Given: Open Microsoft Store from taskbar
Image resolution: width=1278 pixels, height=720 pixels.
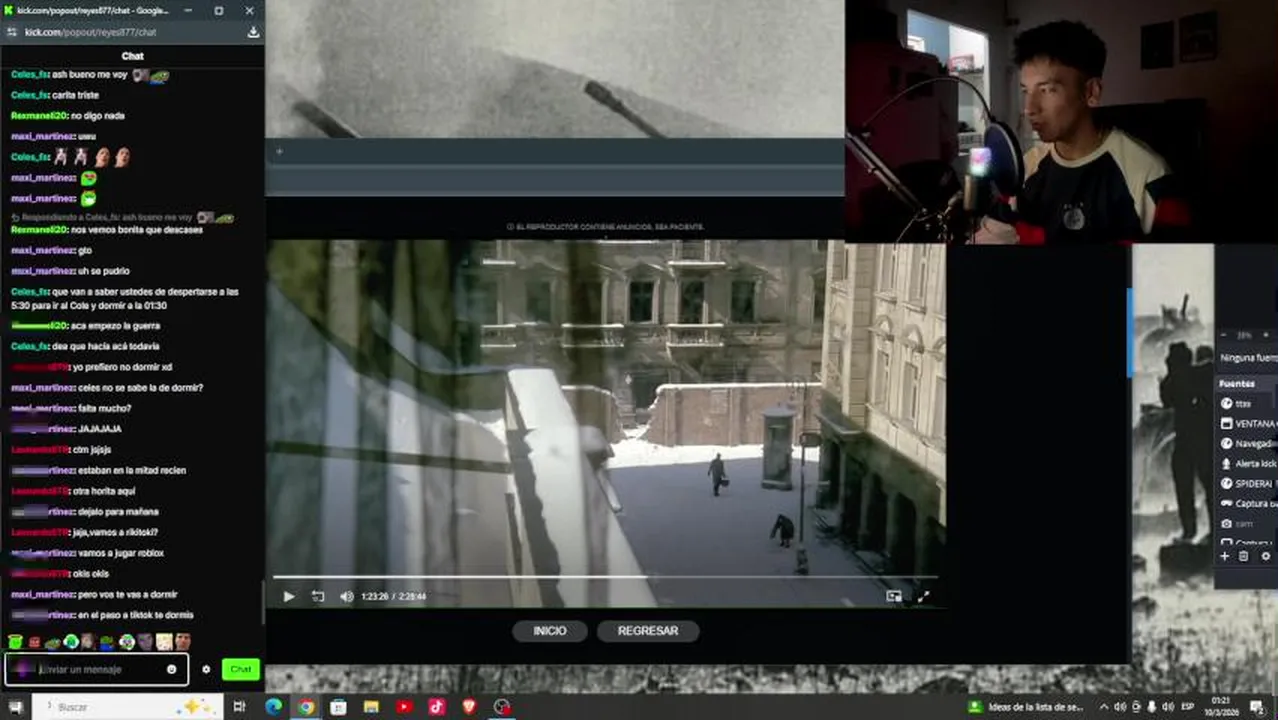Looking at the screenshot, I should [339, 707].
